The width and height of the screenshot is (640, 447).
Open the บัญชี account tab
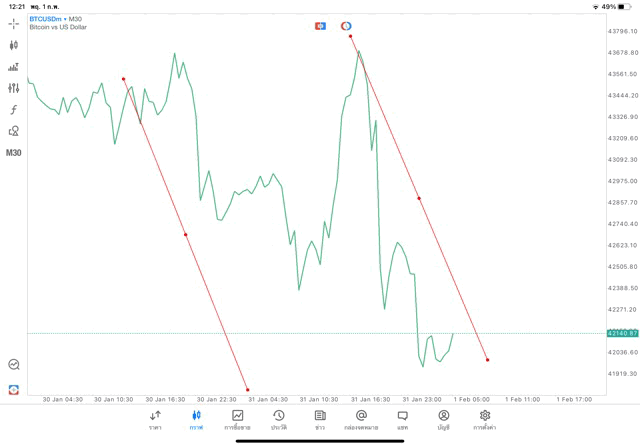443,419
